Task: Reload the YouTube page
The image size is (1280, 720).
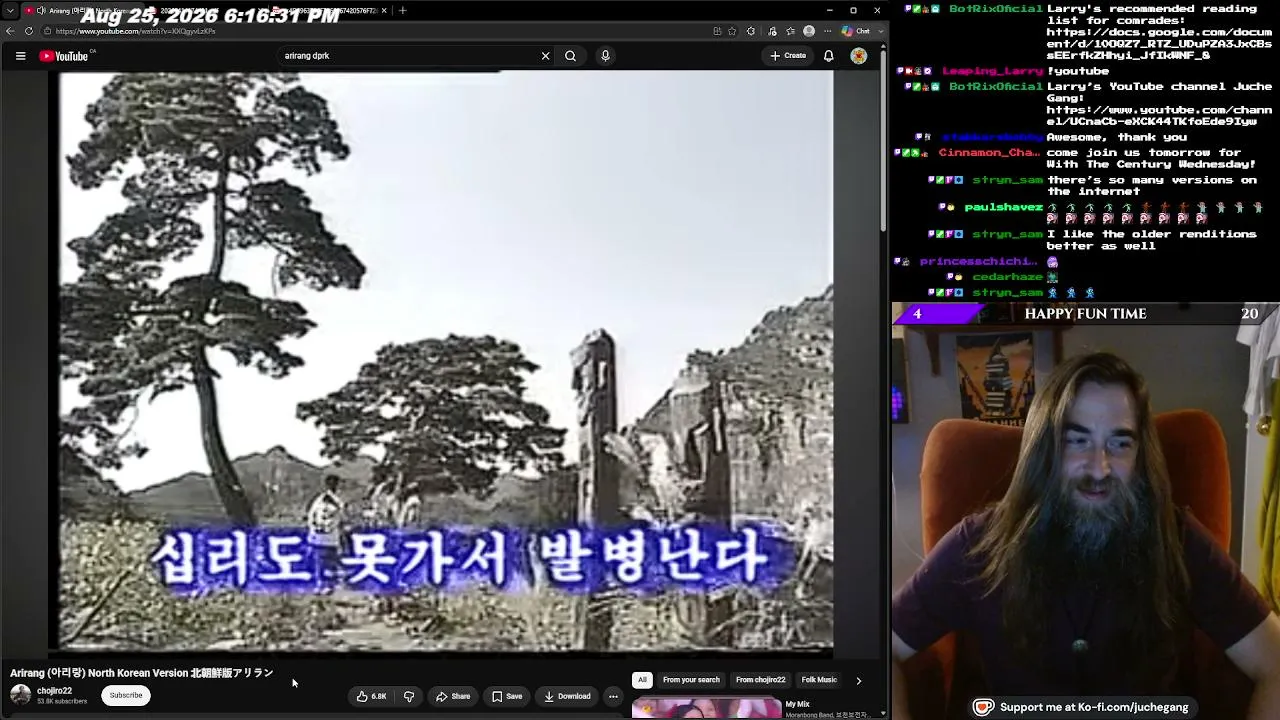Action: pyautogui.click(x=28, y=31)
